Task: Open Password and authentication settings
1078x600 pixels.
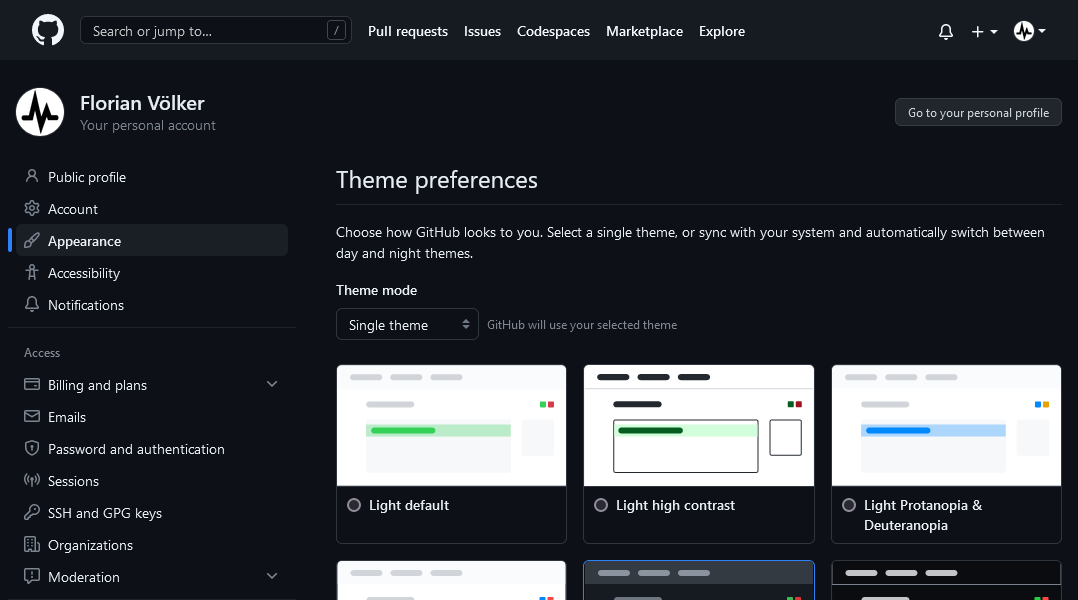Action: coord(151,449)
